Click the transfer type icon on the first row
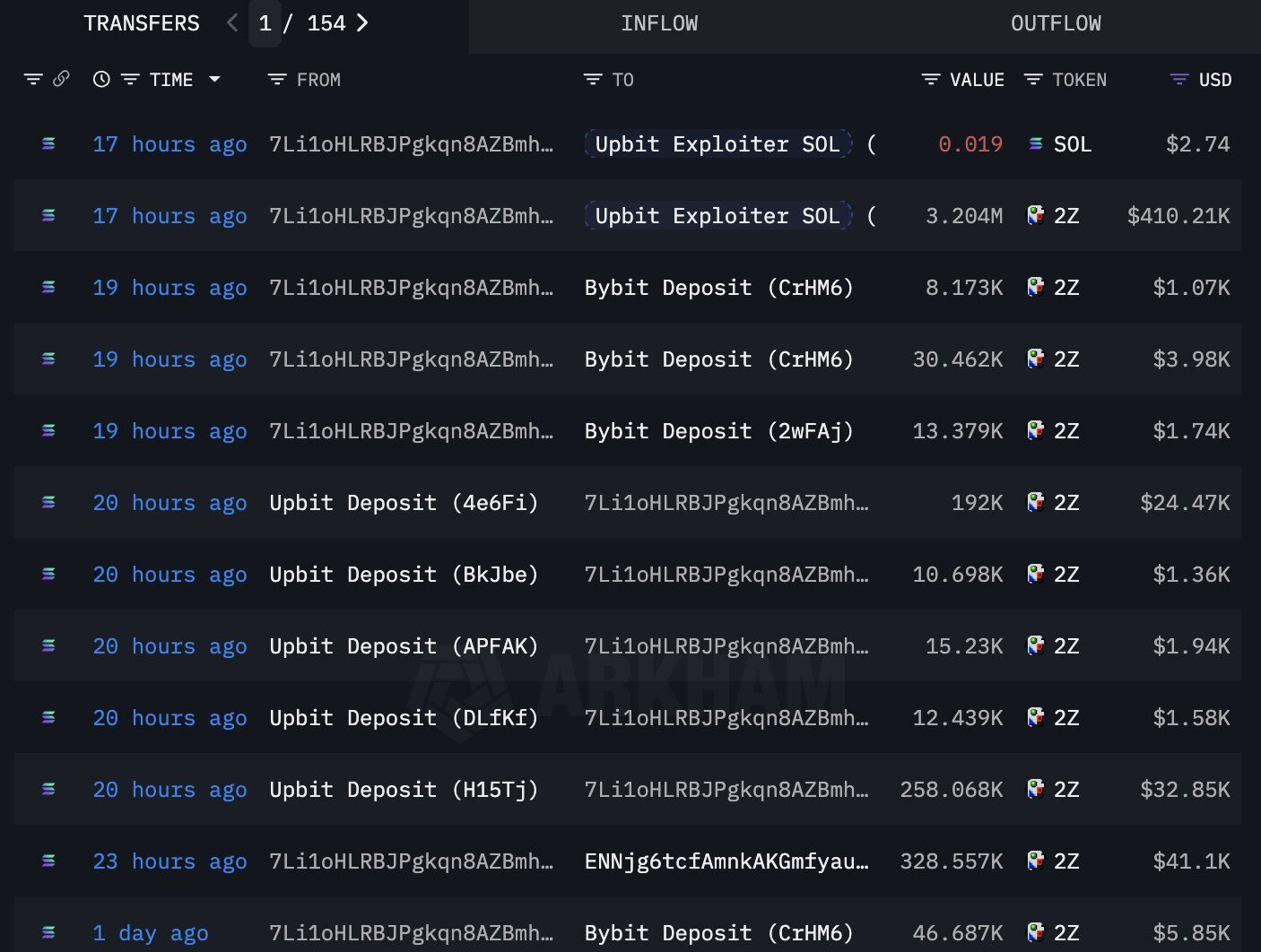1261x952 pixels. click(x=48, y=143)
